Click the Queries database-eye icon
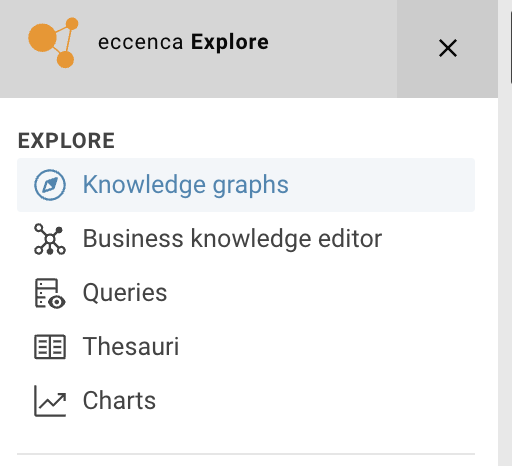Image resolution: width=512 pixels, height=466 pixels. pos(50,293)
